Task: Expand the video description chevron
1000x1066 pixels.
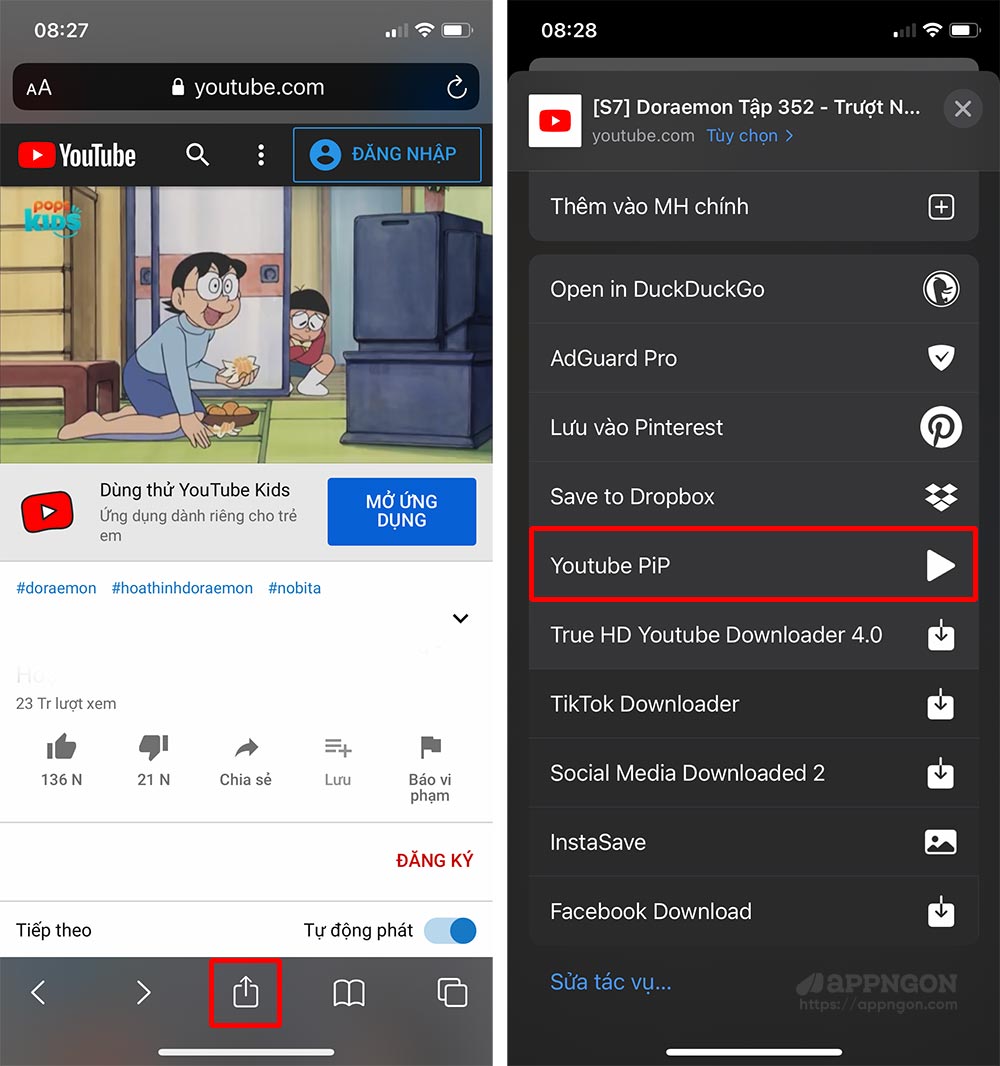Action: (460, 618)
